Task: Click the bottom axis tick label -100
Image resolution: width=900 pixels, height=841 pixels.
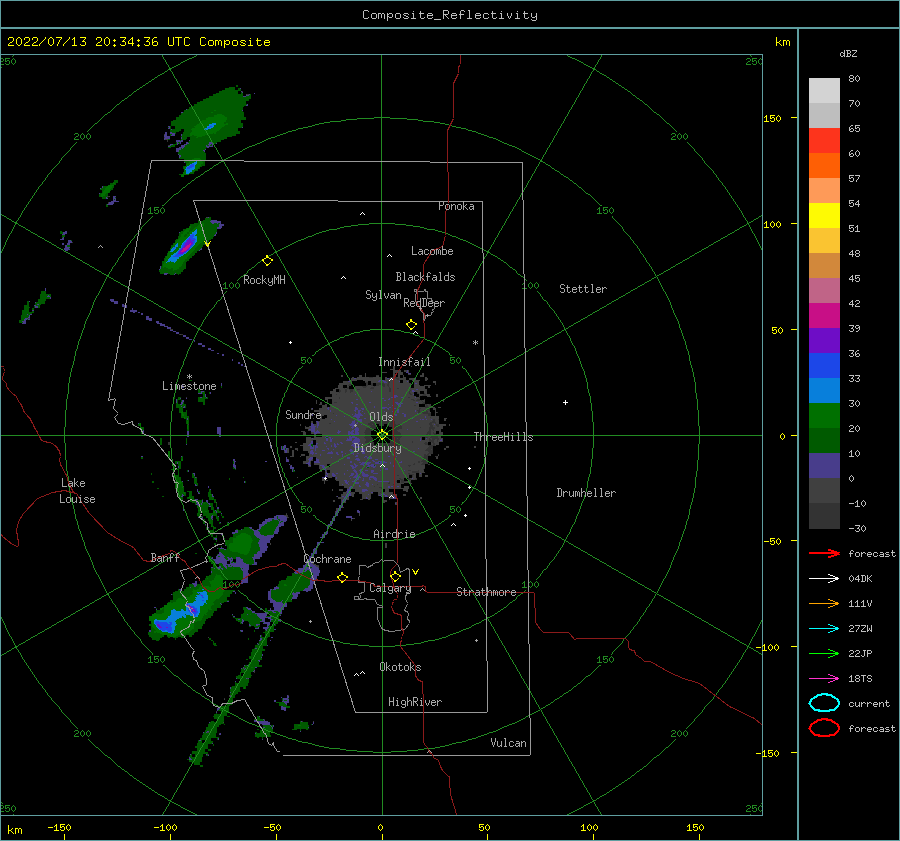Action: point(165,828)
